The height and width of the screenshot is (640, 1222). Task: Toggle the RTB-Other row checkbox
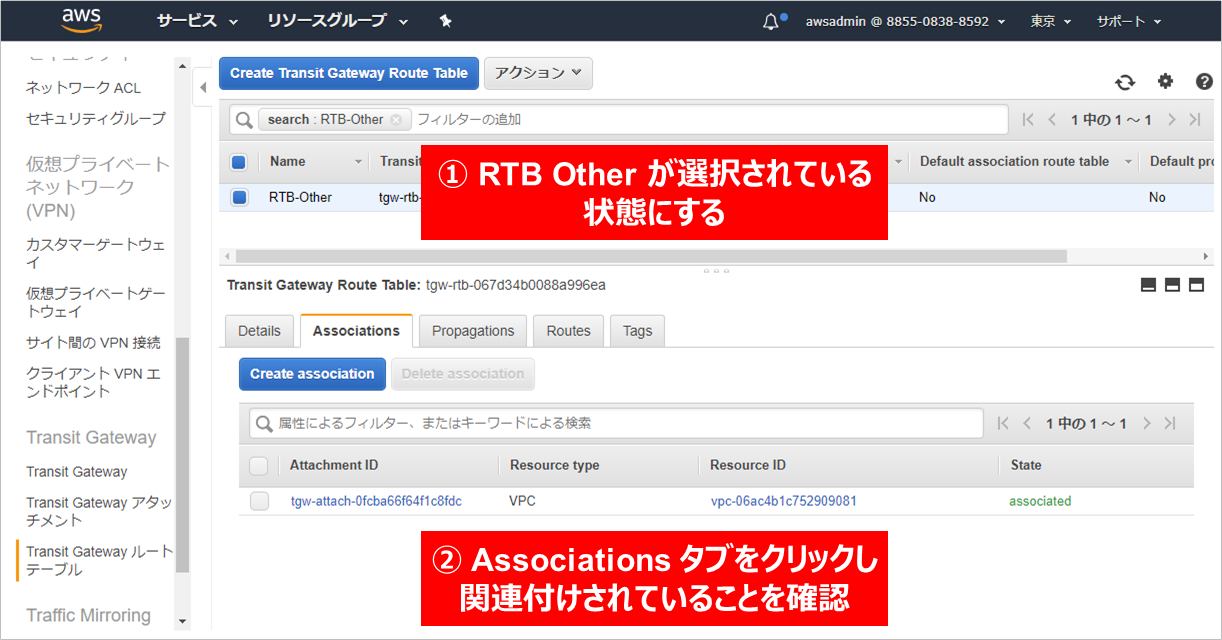tap(239, 197)
